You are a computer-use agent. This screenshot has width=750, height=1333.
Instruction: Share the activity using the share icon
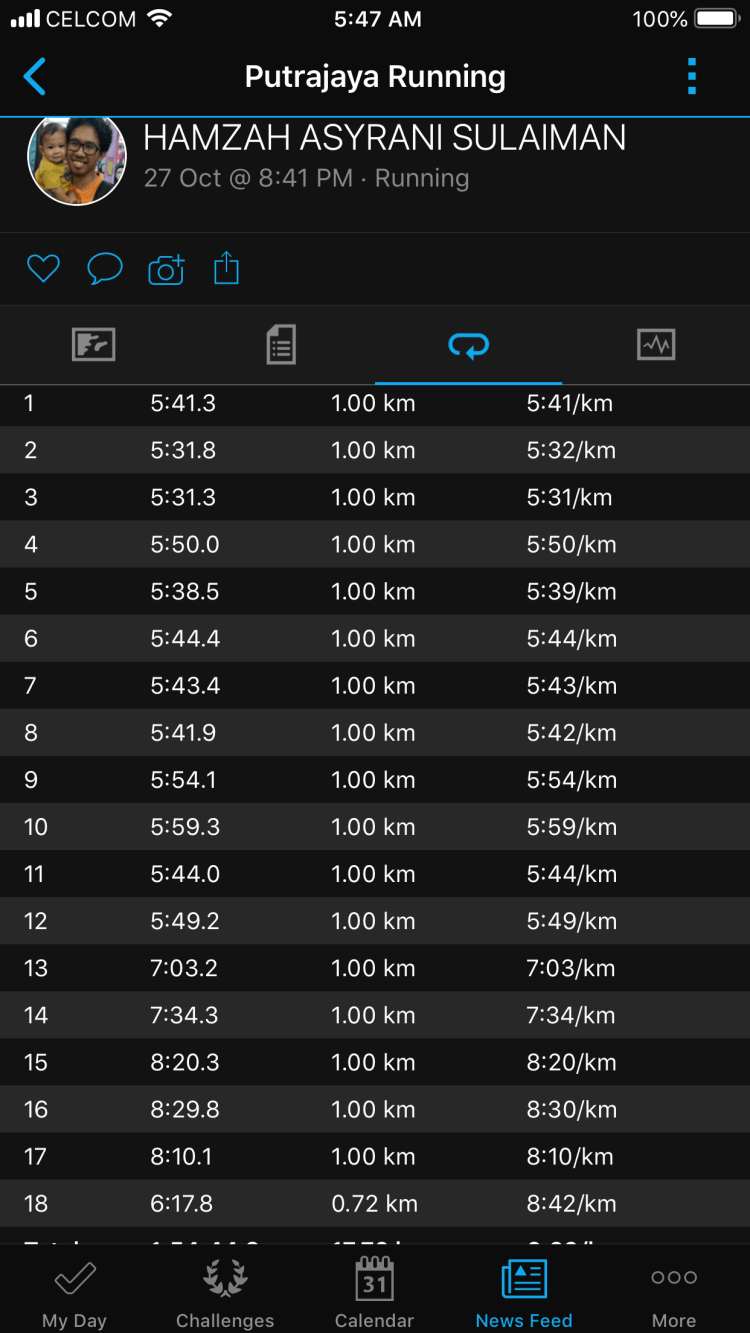point(227,268)
